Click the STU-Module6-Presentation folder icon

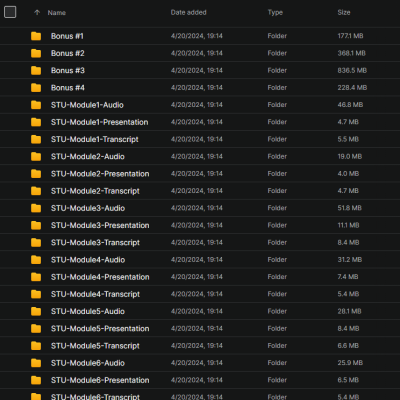click(x=36, y=380)
